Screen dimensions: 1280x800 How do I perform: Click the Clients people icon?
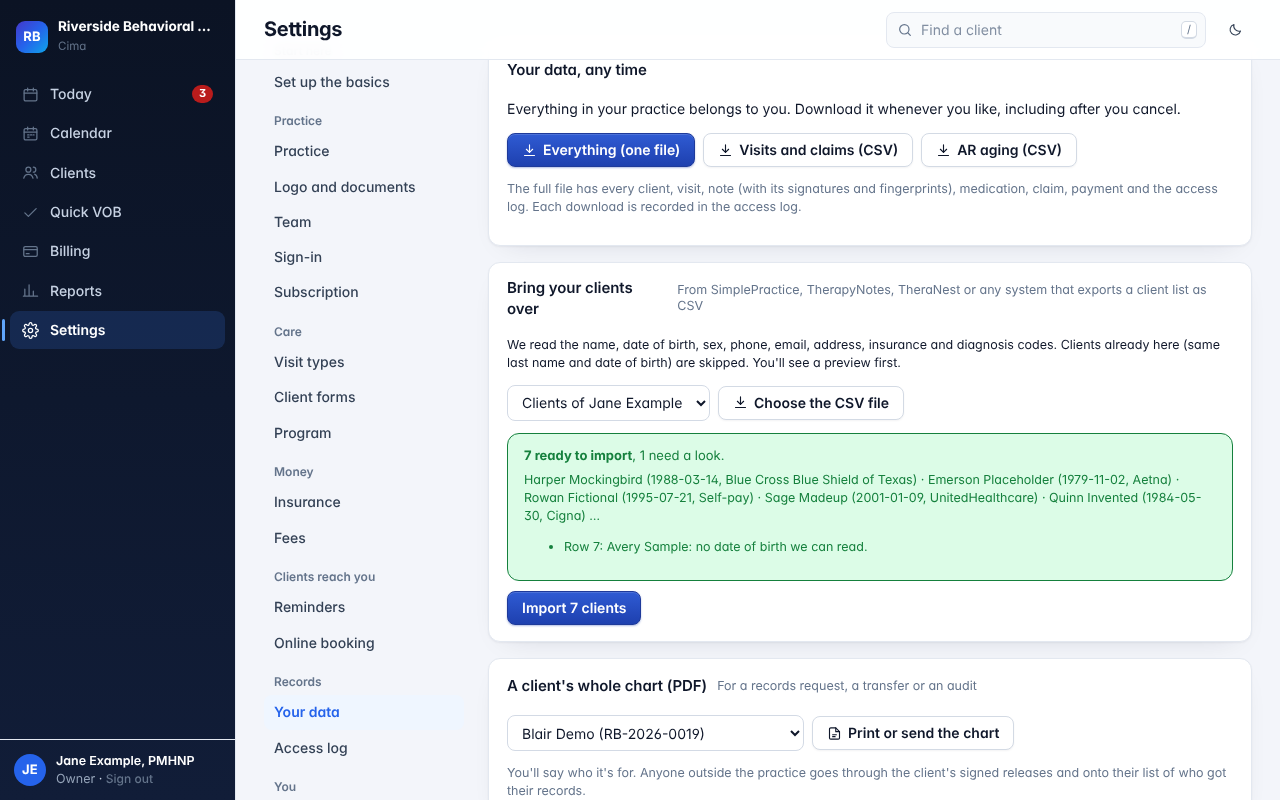[x=31, y=173]
